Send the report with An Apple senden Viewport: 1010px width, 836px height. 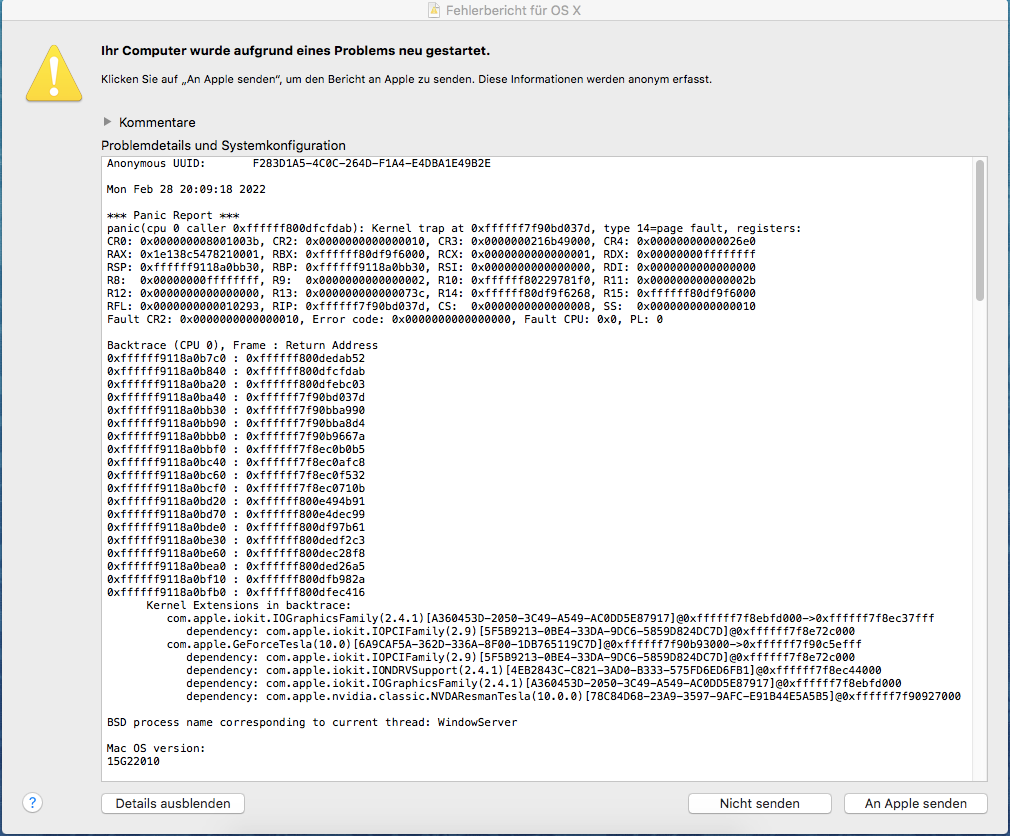(915, 803)
